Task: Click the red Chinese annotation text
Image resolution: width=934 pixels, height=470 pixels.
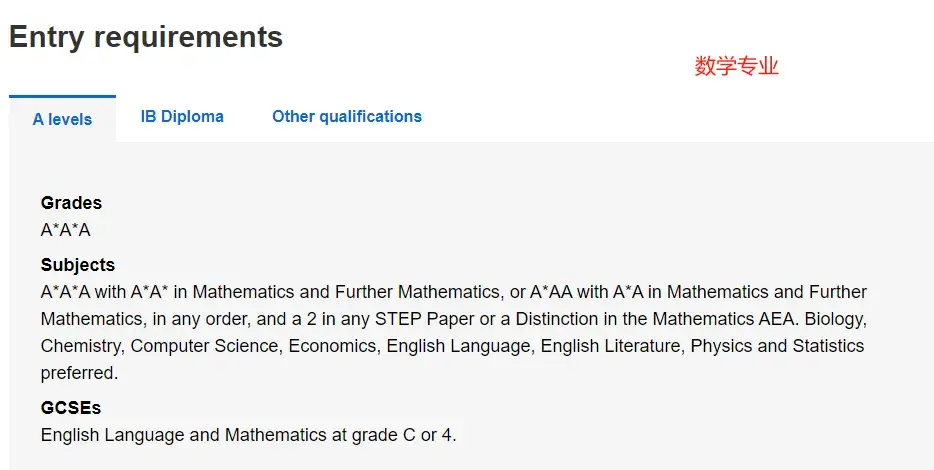Action: click(x=736, y=67)
